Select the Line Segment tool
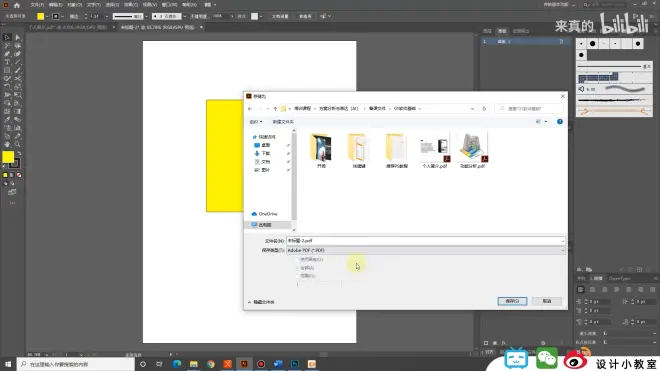The height and width of the screenshot is (371, 660). (18, 62)
